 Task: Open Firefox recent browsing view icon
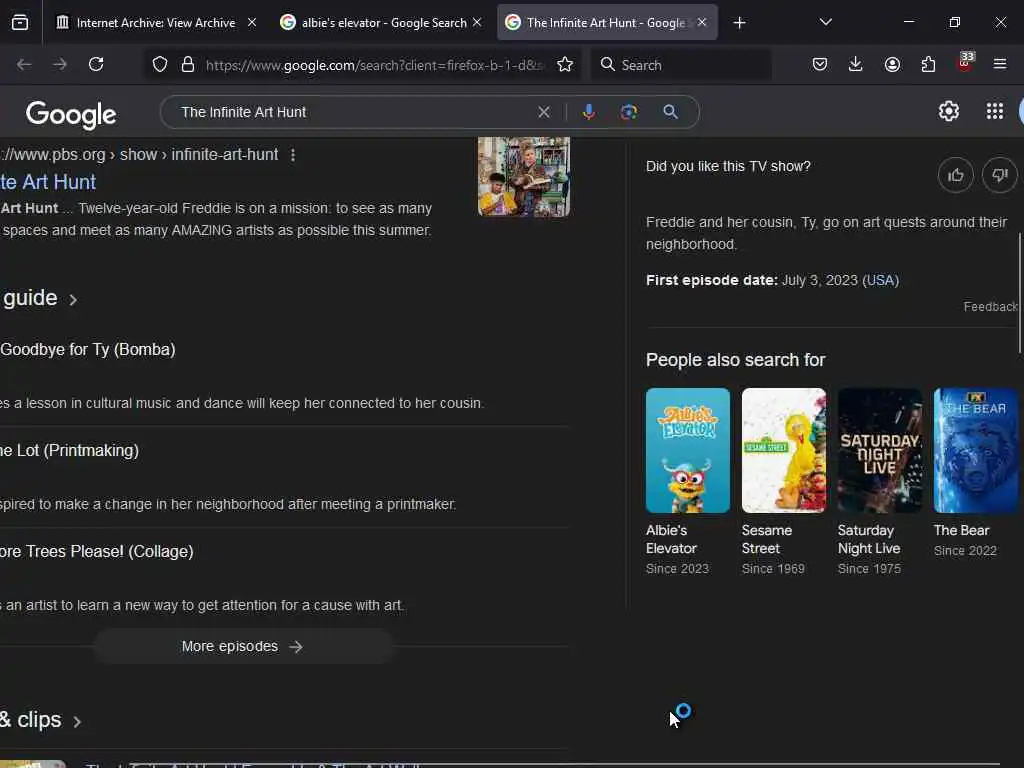[x=20, y=23]
